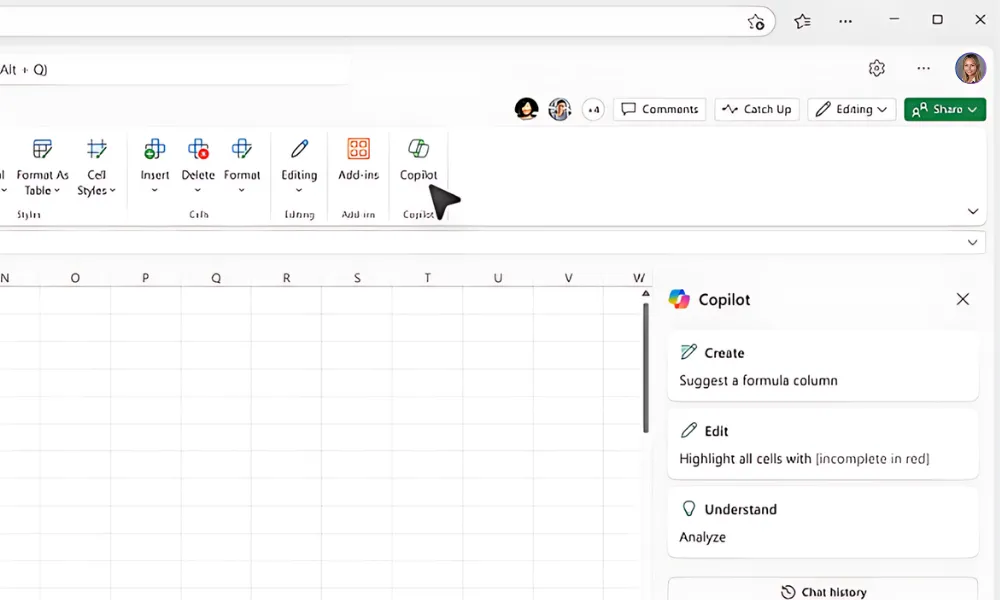This screenshot has width=1000, height=600.
Task: Click the Catch Up button
Action: [757, 109]
